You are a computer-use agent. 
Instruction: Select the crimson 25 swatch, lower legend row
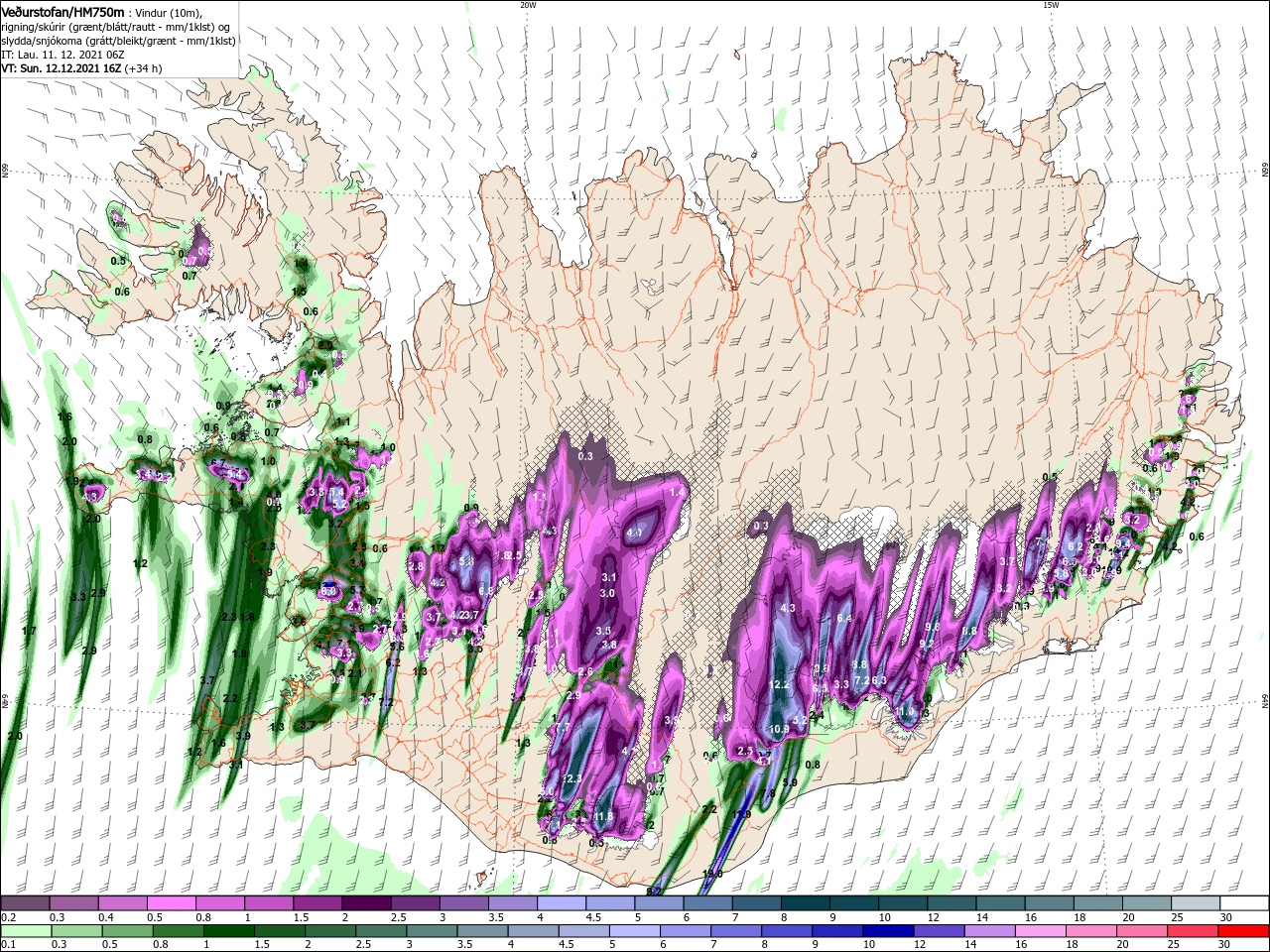1194,930
